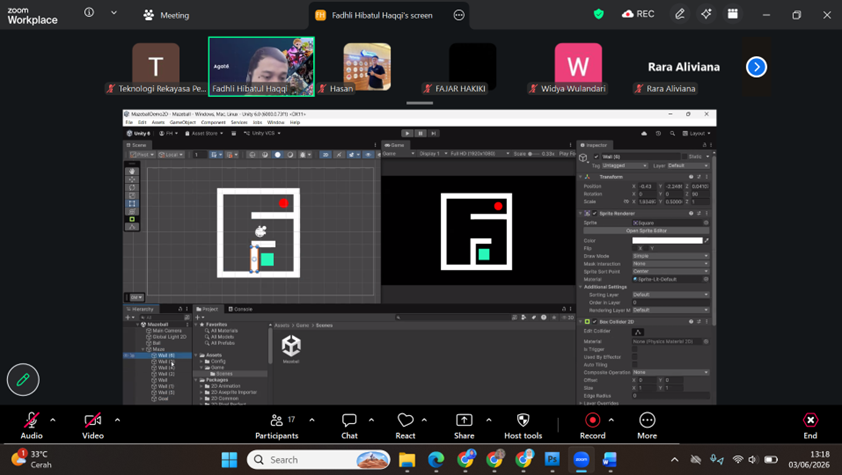Select Goal object in Hierarchy
Image resolution: width=842 pixels, height=475 pixels.
coord(163,399)
